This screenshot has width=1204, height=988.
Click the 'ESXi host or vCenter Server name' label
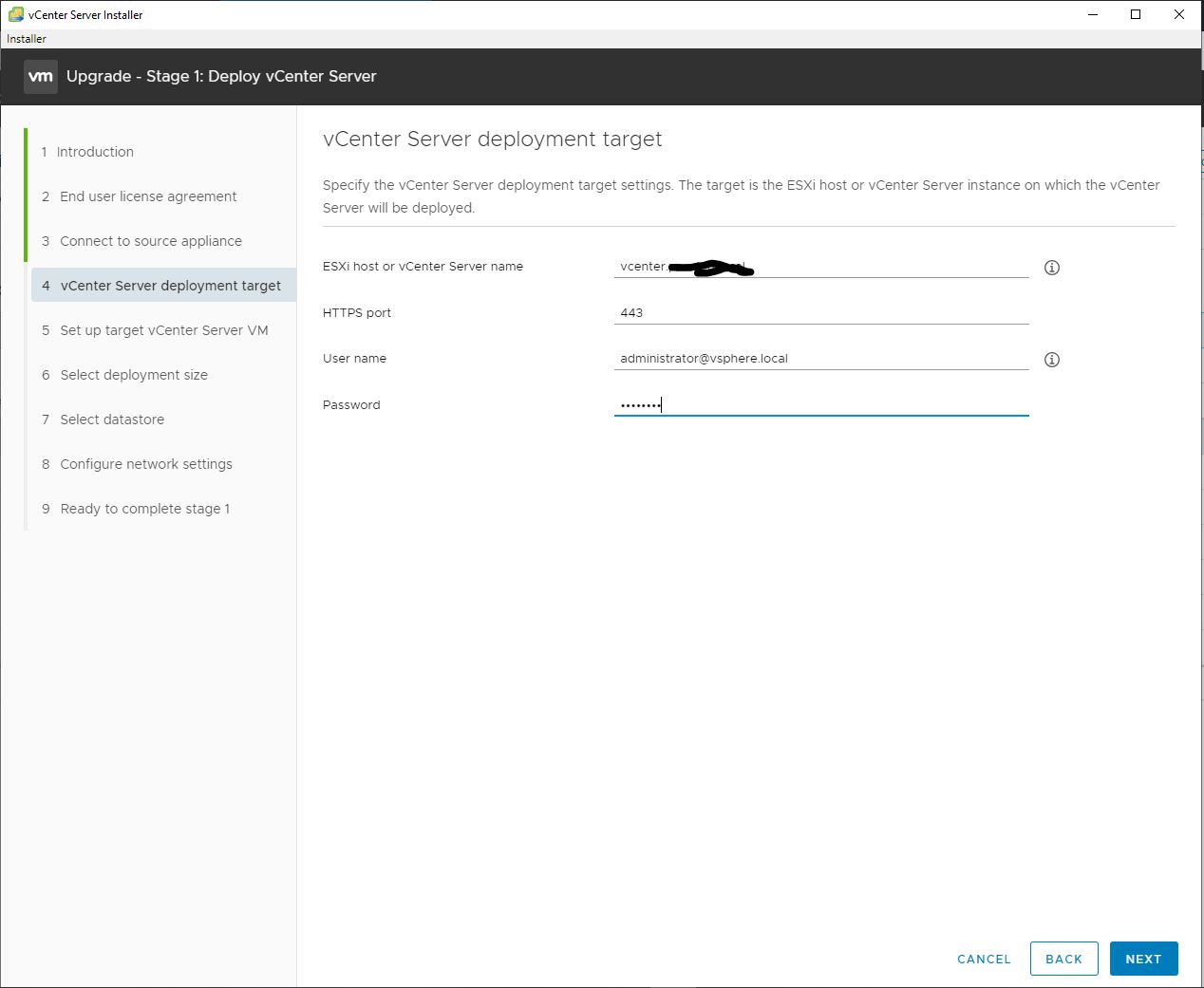point(423,267)
